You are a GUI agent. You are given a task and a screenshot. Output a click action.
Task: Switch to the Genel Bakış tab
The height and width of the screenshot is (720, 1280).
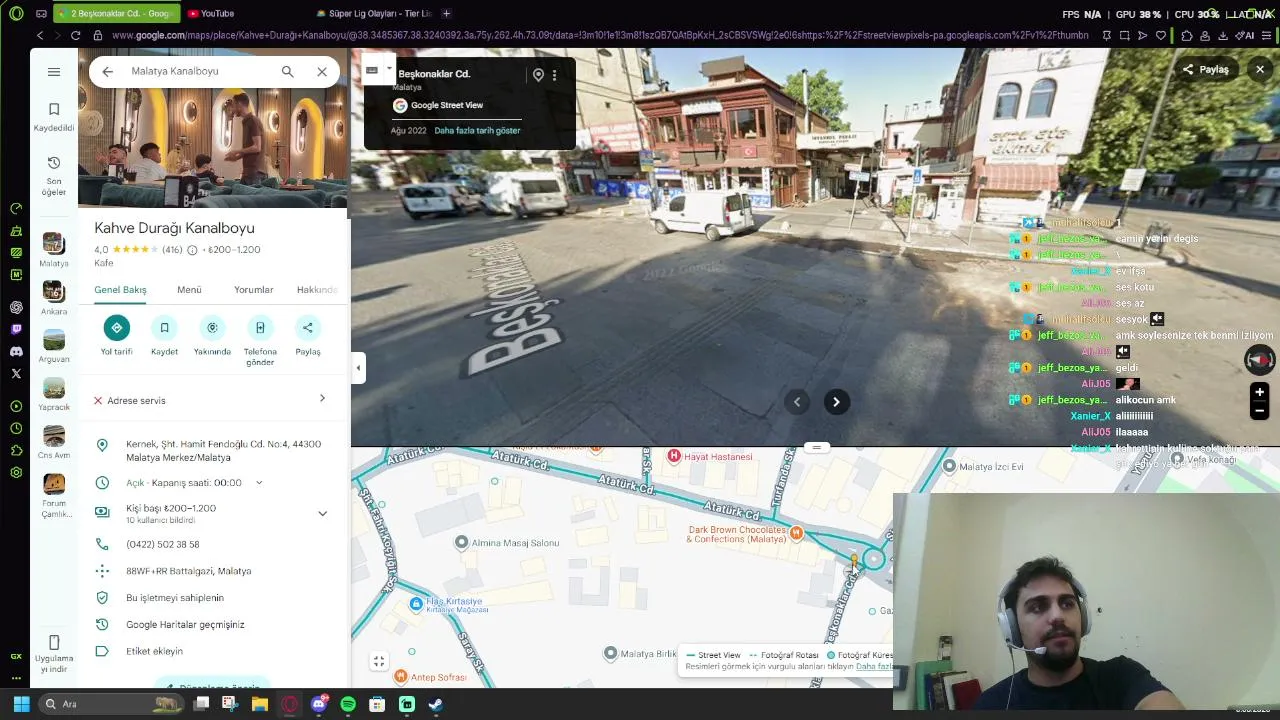[x=120, y=290]
